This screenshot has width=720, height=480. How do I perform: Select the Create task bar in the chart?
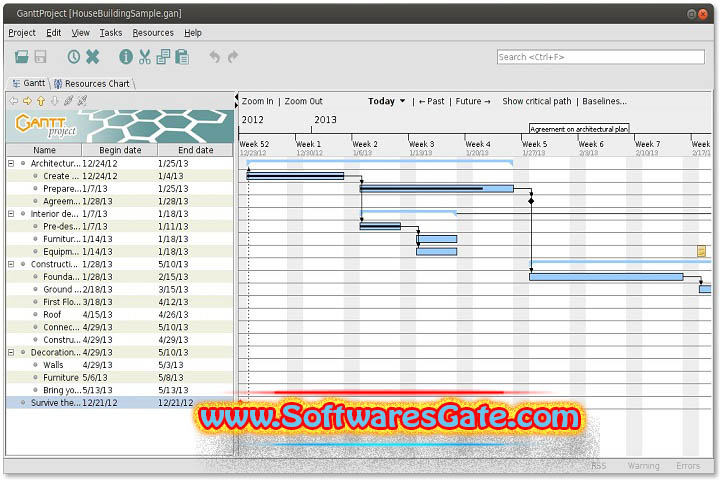tap(295, 175)
